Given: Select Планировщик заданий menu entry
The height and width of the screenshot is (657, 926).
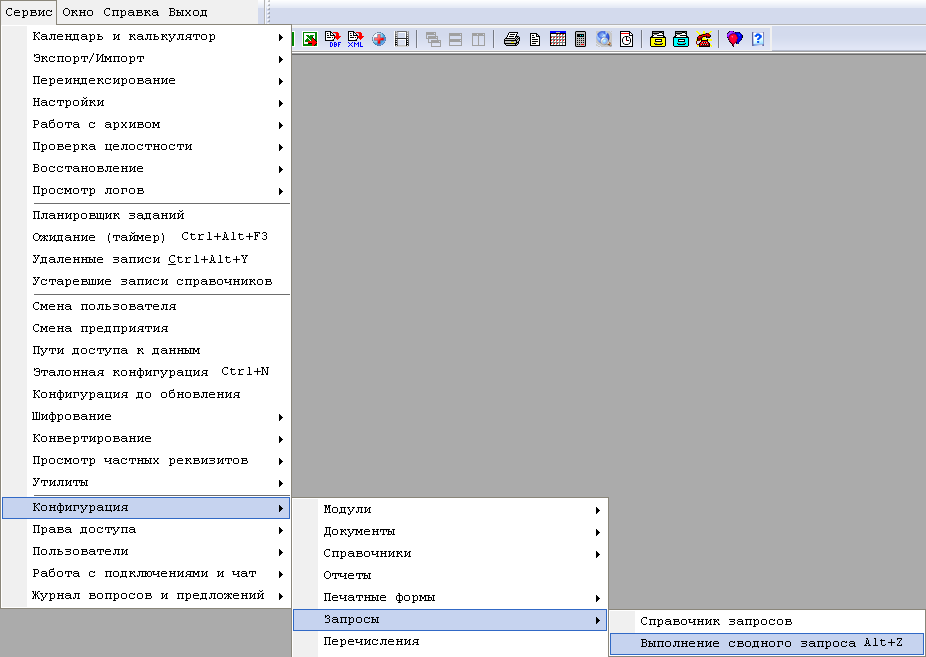Looking at the screenshot, I should click(108, 215).
